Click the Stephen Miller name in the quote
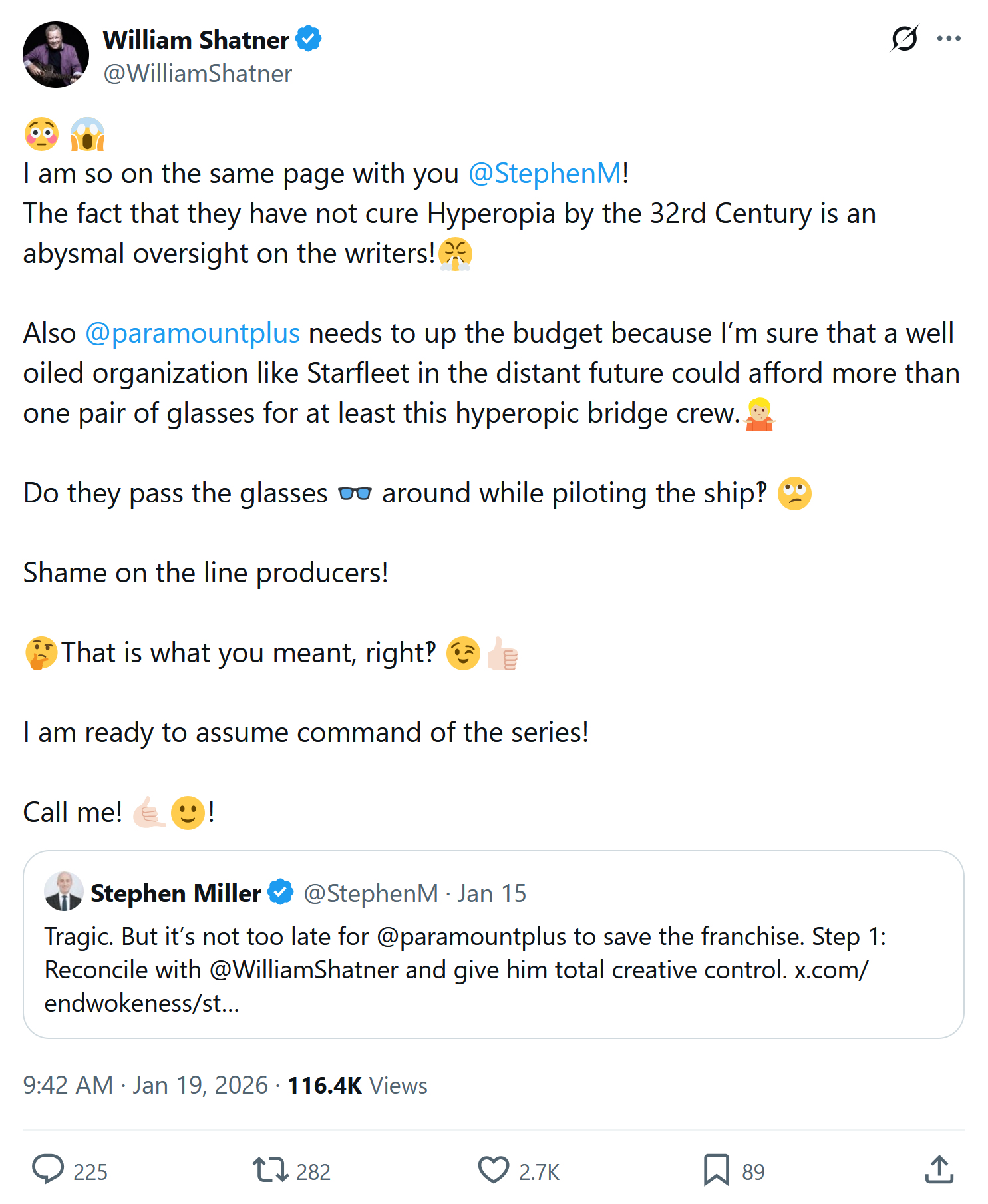Image resolution: width=988 pixels, height=1204 pixels. coord(176,893)
